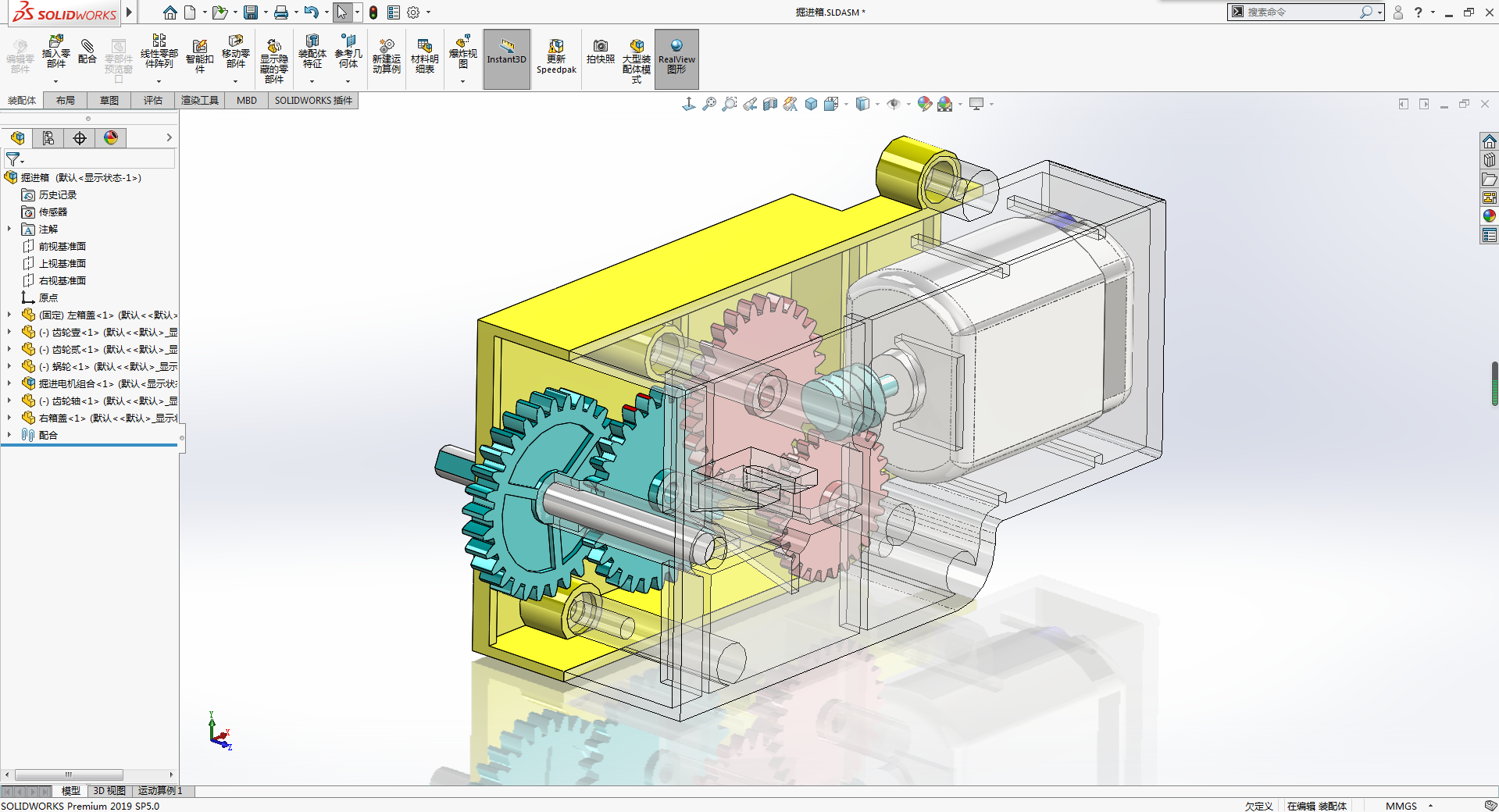Save the assembly with the floppy disk icon
1499x812 pixels.
tap(251, 12)
